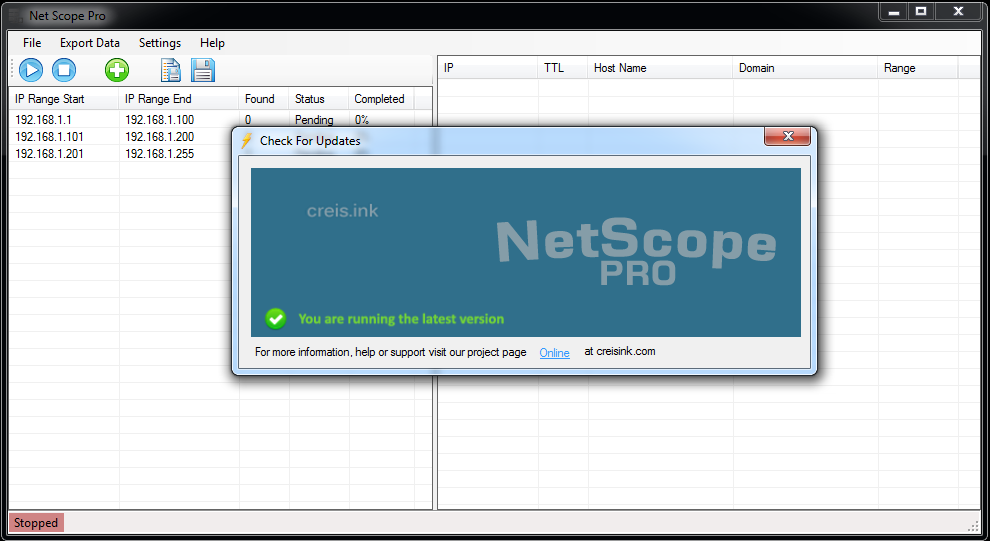Click the TTL column header
The height and width of the screenshot is (541, 990).
(563, 68)
